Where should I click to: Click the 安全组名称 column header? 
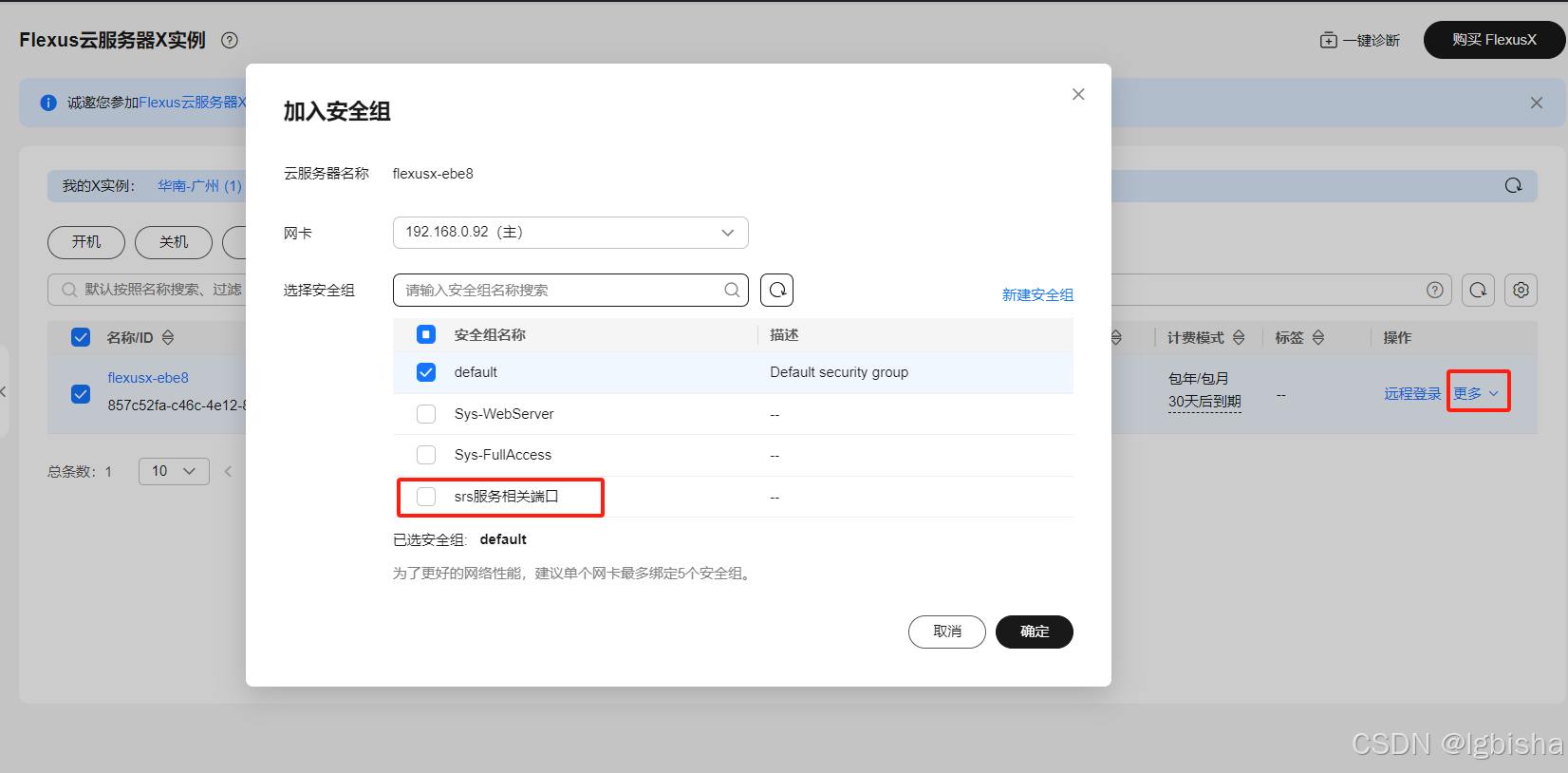point(490,334)
